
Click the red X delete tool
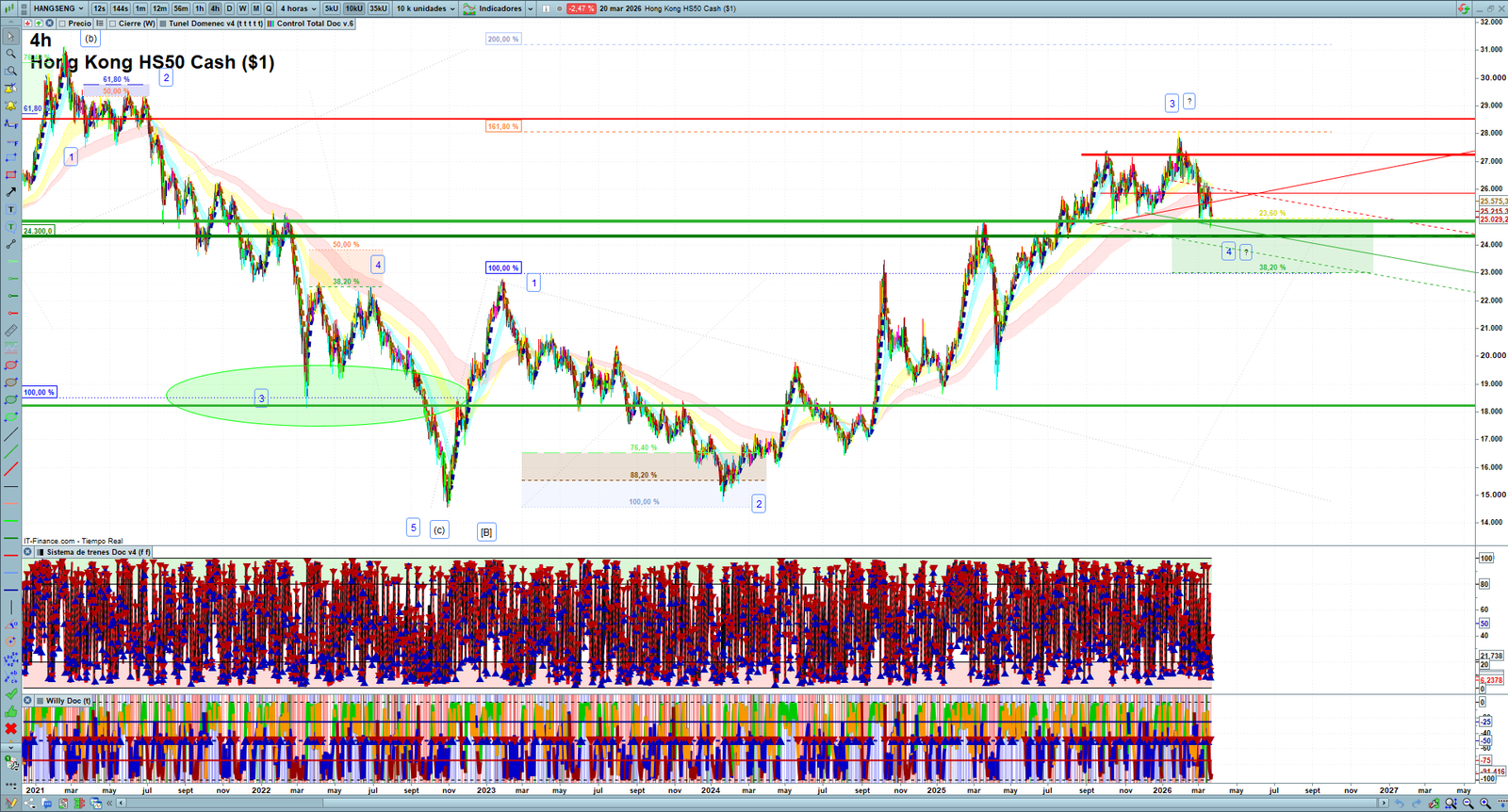click(x=10, y=729)
